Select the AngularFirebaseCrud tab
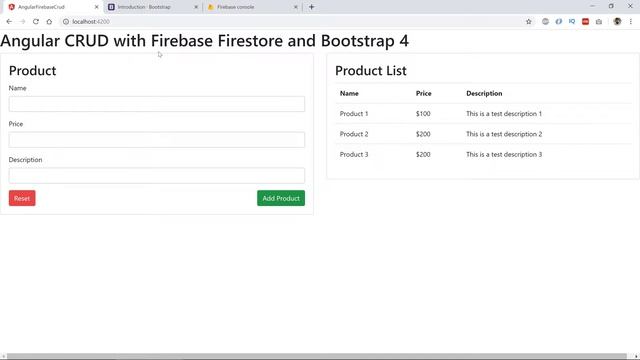Image resolution: width=640 pixels, height=360 pixels. [53, 7]
